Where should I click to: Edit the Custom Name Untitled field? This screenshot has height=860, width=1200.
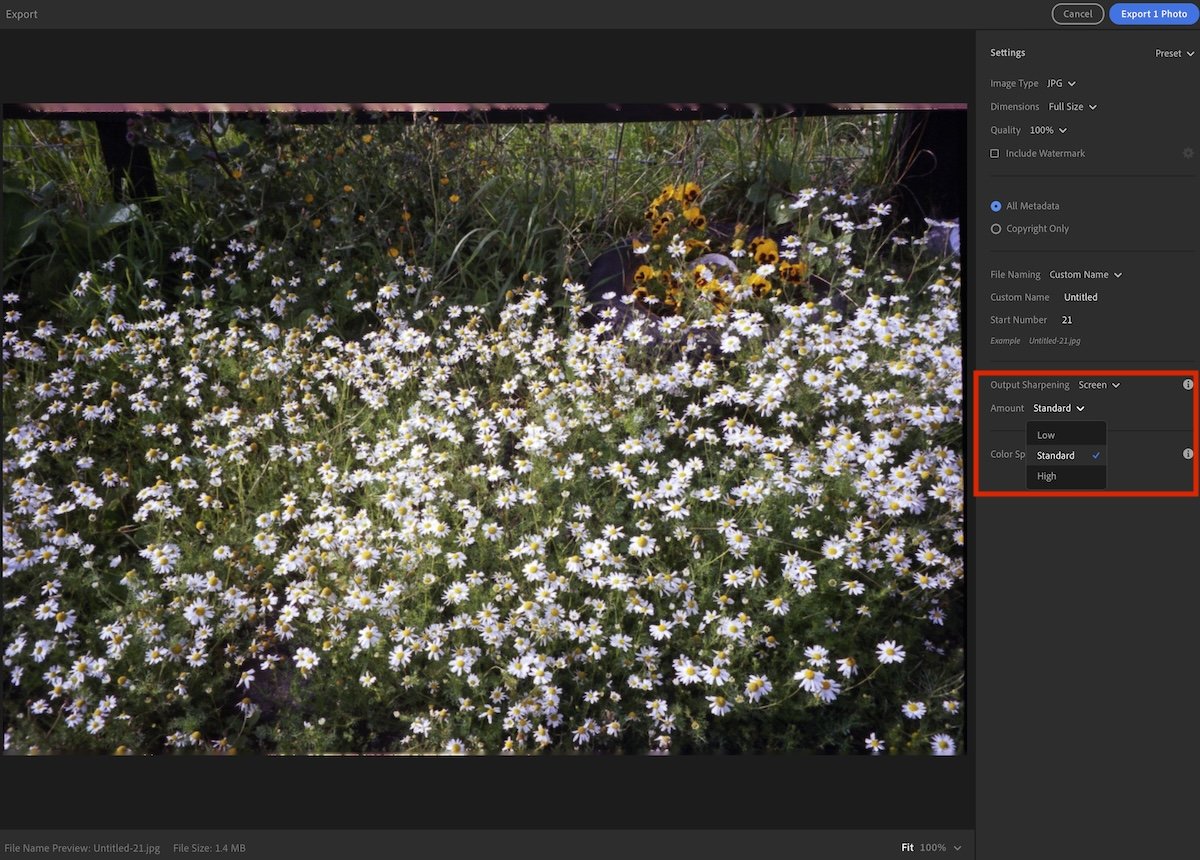tap(1081, 297)
